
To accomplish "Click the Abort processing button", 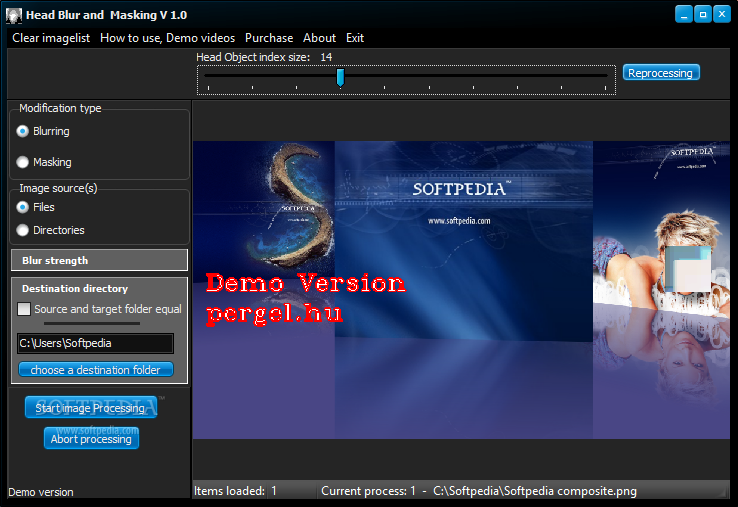I will [91, 439].
